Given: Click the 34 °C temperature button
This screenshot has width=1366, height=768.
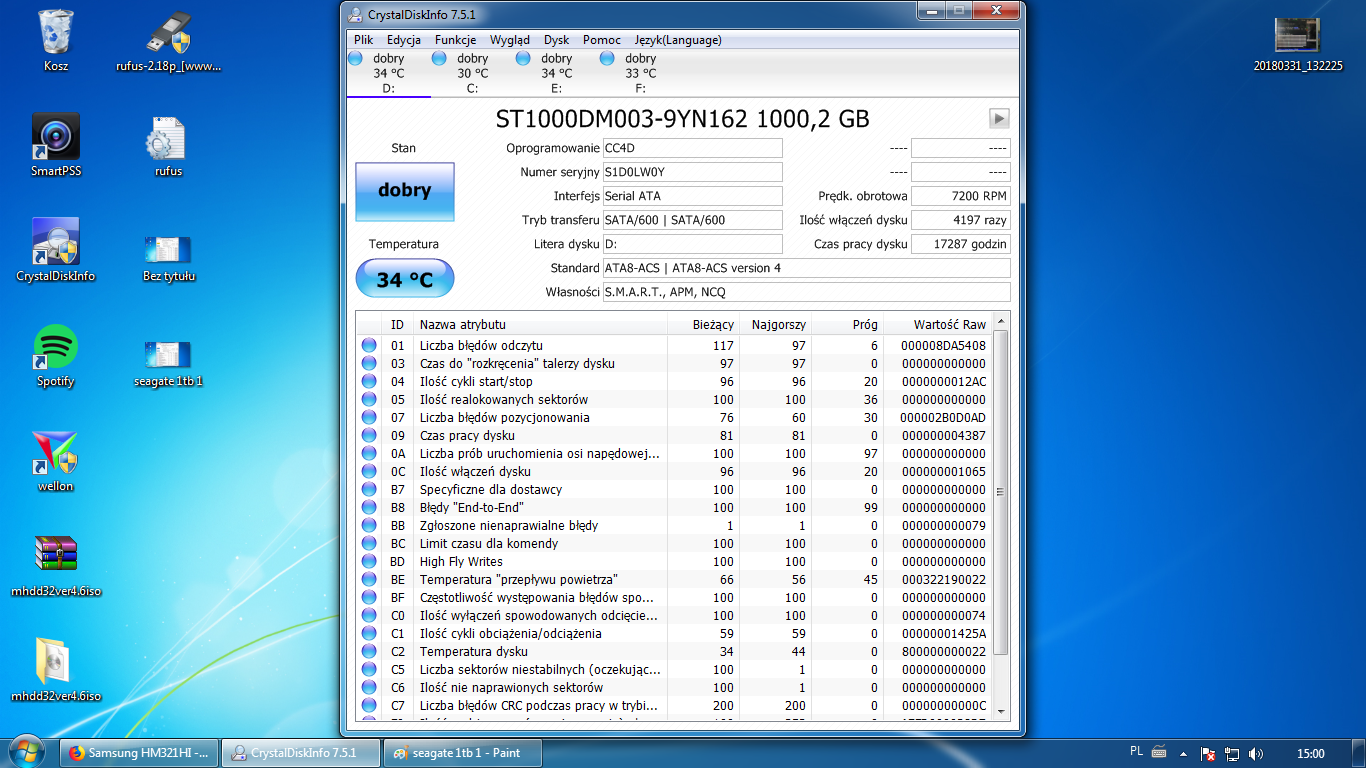Looking at the screenshot, I should (405, 279).
